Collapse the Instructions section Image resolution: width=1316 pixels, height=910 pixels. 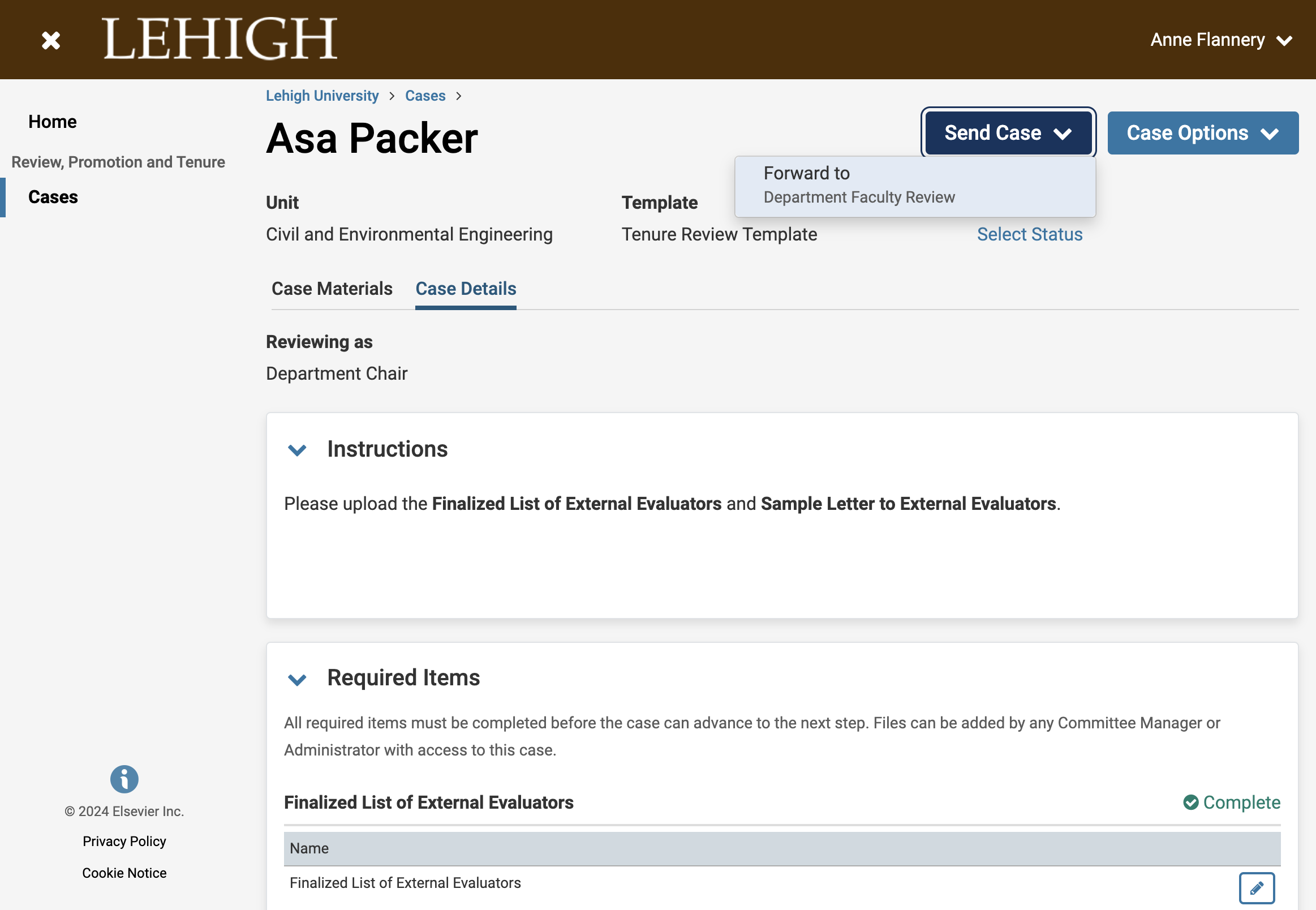[297, 450]
